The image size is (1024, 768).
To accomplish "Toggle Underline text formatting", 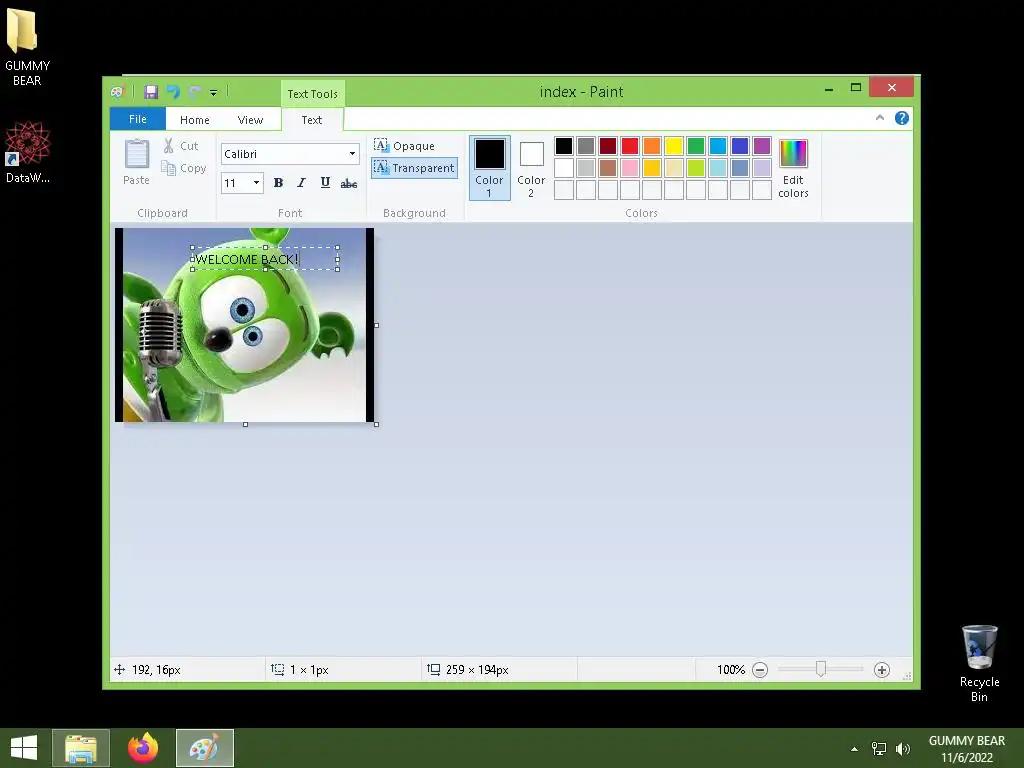I will (325, 183).
